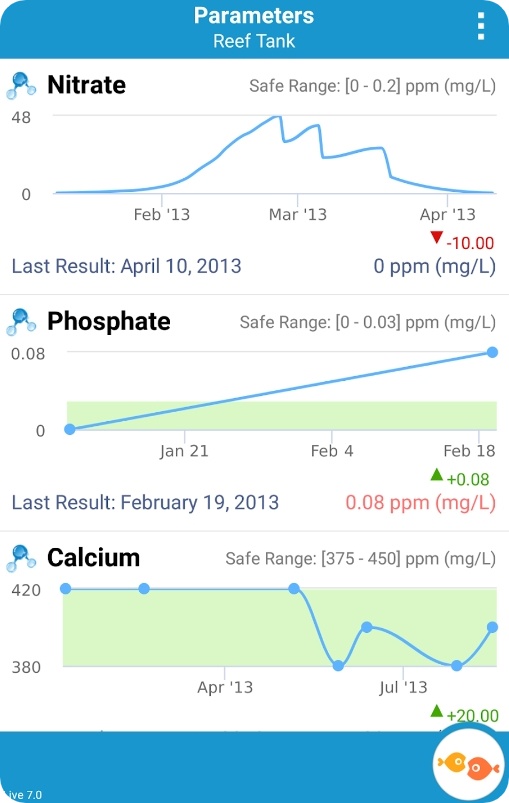Open the Calcium parameter heading
The width and height of the screenshot is (509, 803).
93,558
